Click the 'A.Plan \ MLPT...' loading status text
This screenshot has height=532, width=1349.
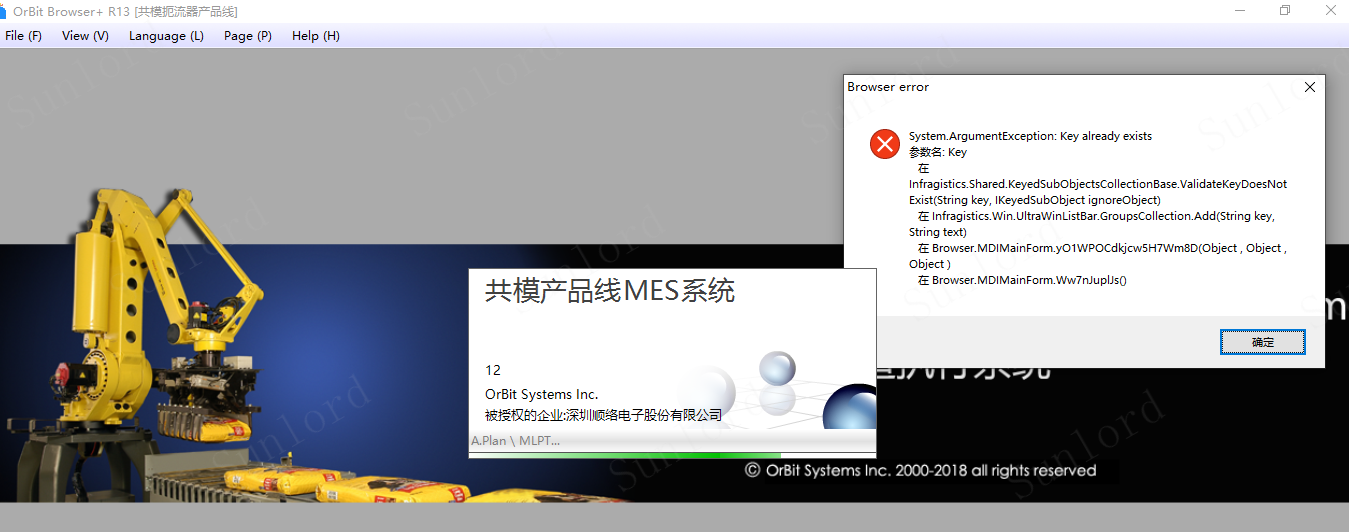point(515,441)
